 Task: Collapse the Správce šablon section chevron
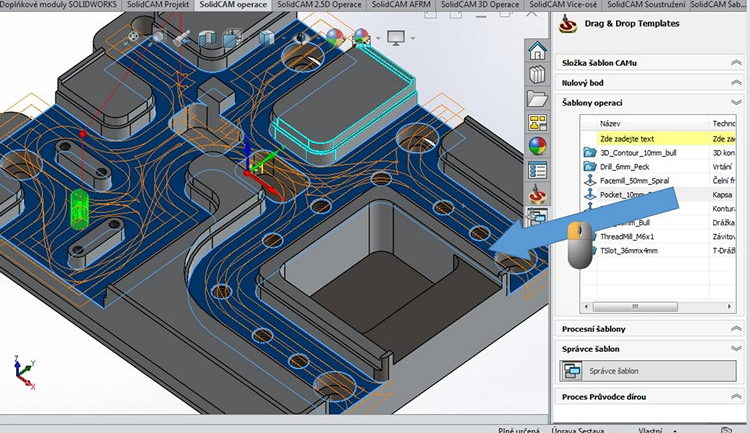click(x=736, y=349)
